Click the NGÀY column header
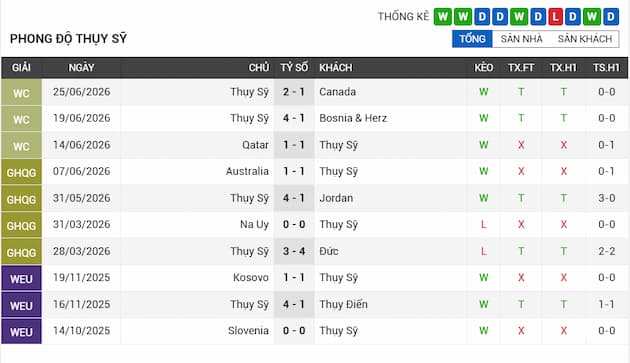 [x=81, y=68]
